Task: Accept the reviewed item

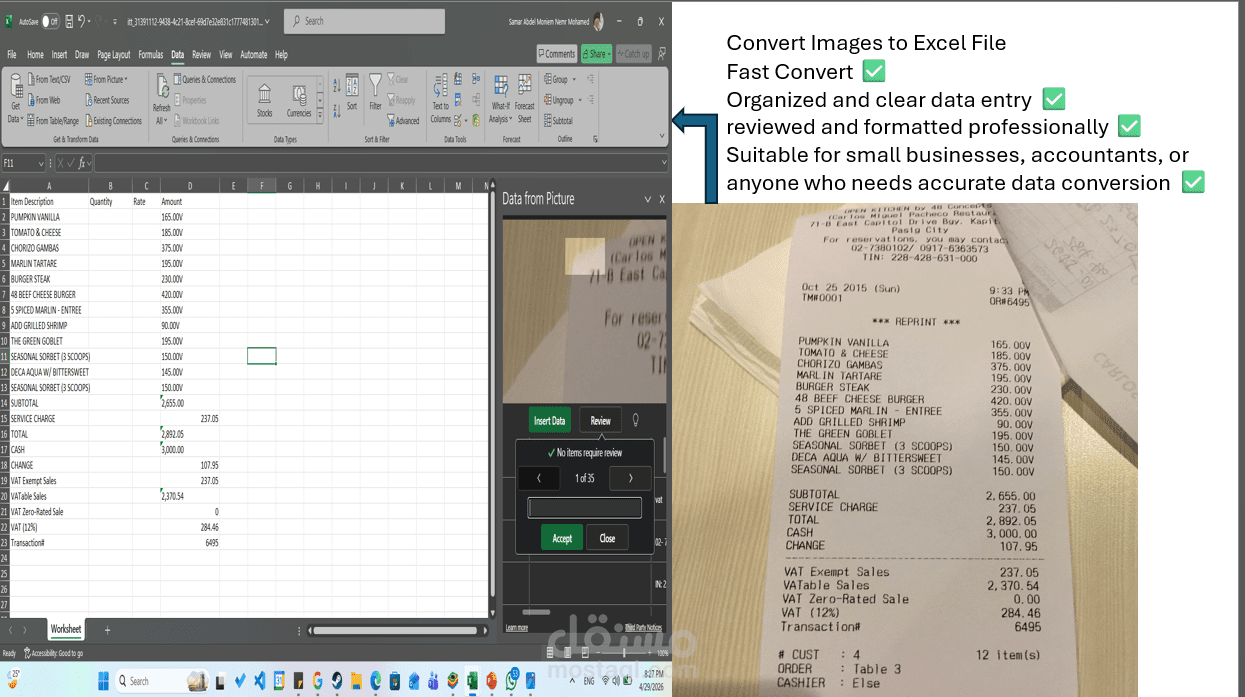Action: coord(562,538)
